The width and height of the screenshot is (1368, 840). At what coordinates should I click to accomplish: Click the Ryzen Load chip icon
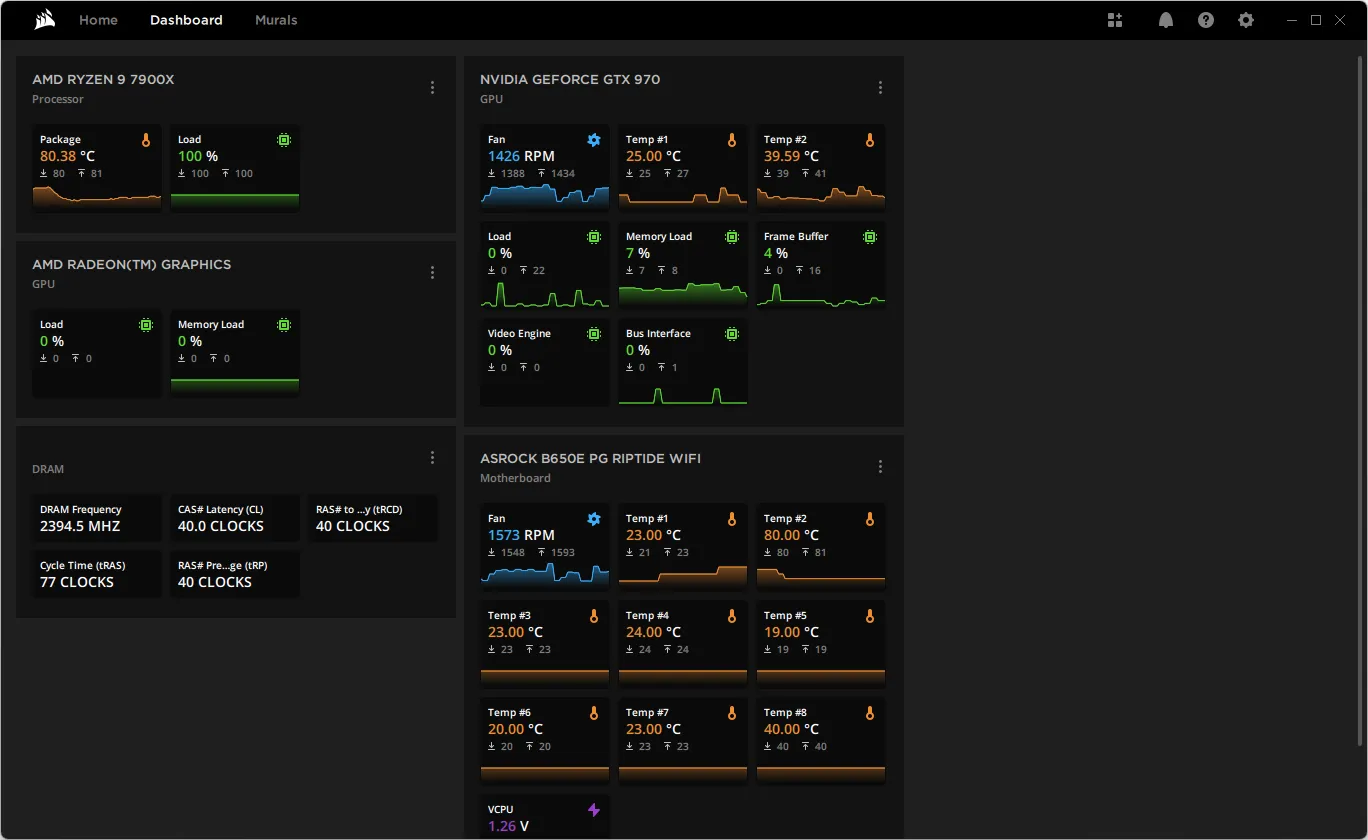click(284, 141)
